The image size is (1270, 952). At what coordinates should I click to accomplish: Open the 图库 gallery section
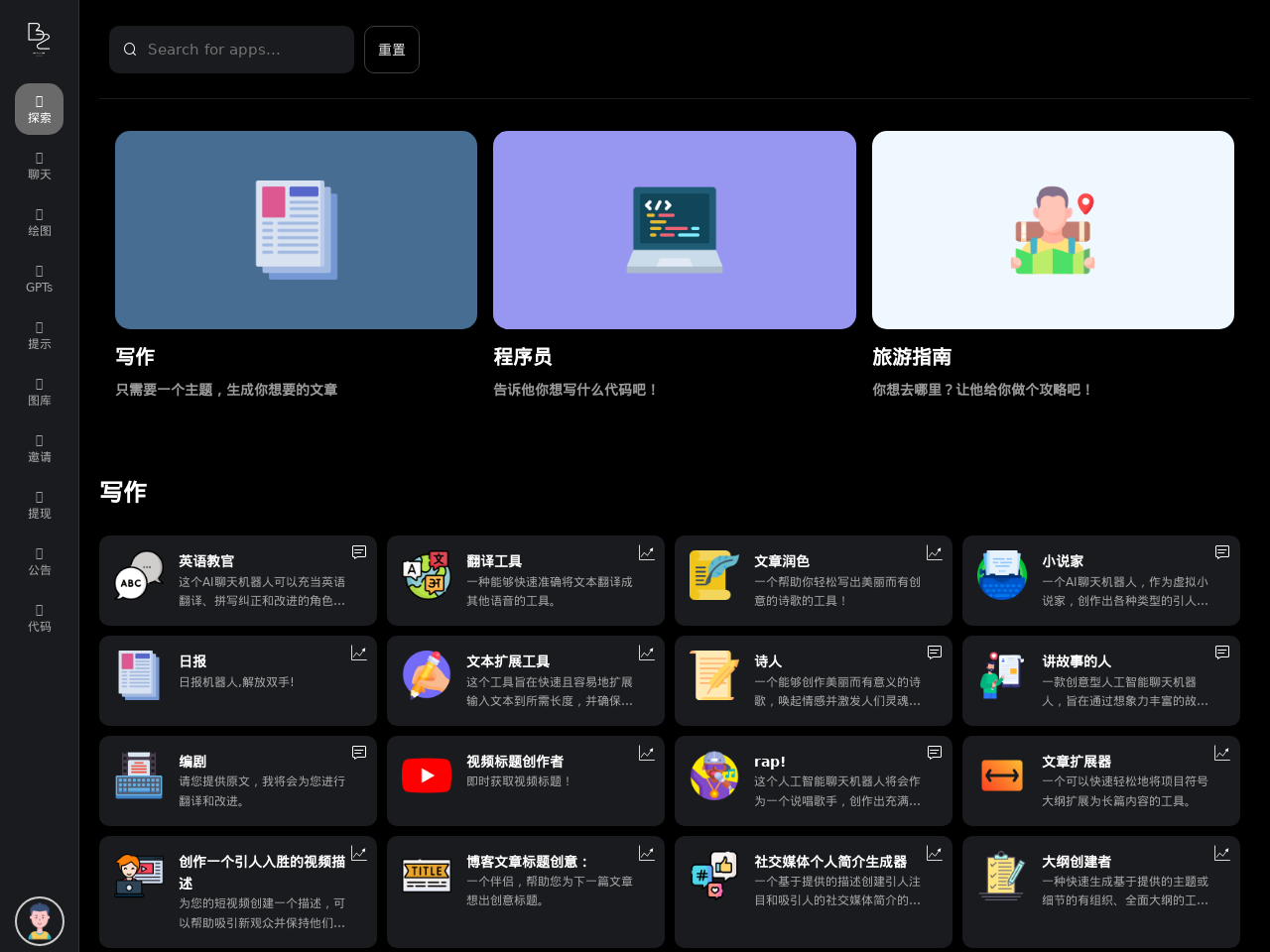click(x=39, y=391)
